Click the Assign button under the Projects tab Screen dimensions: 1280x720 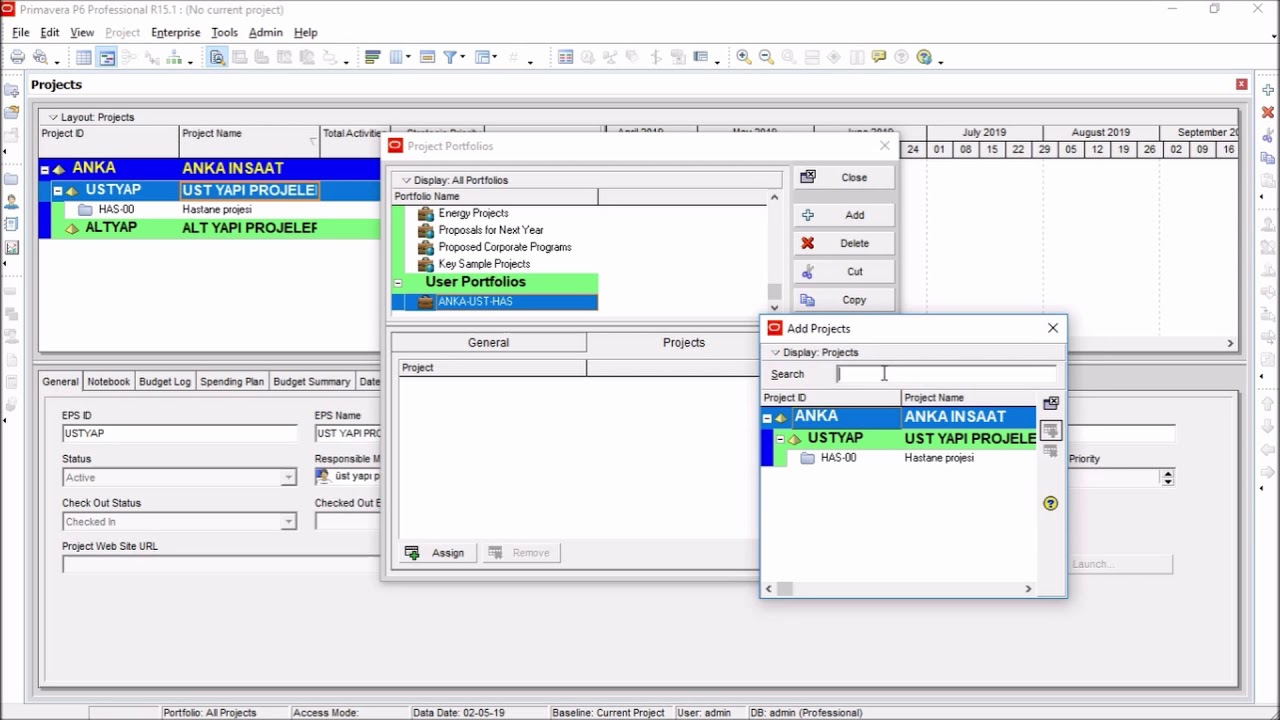tap(436, 553)
